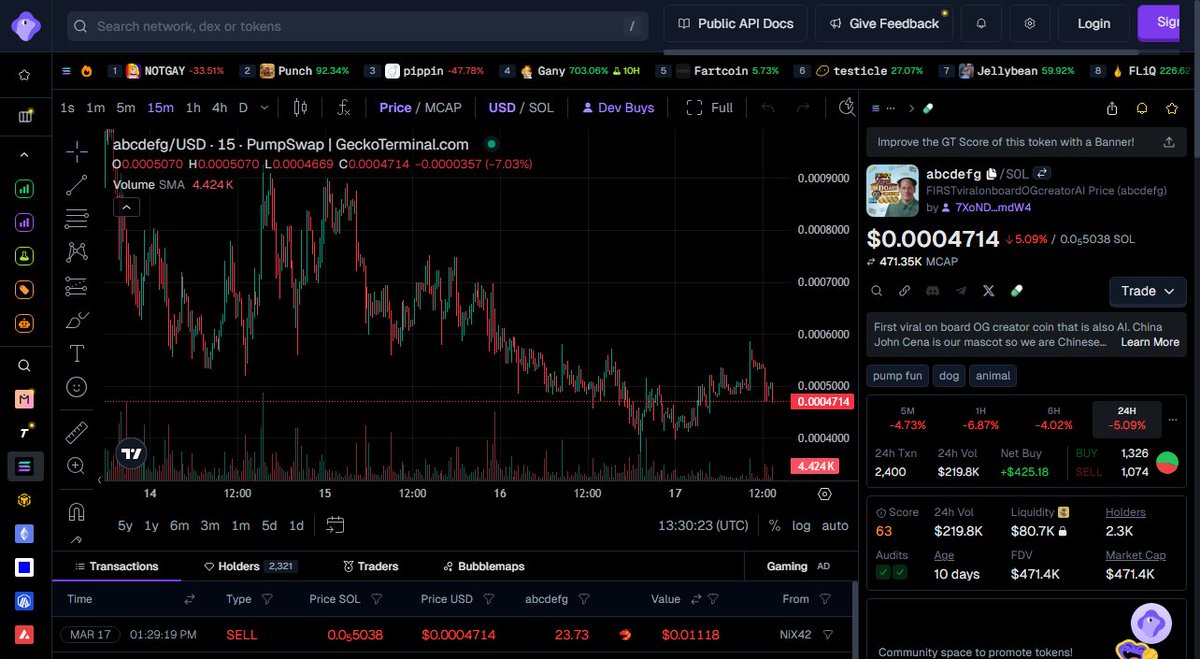Open the Fibonacci retracement tool

coord(76,219)
